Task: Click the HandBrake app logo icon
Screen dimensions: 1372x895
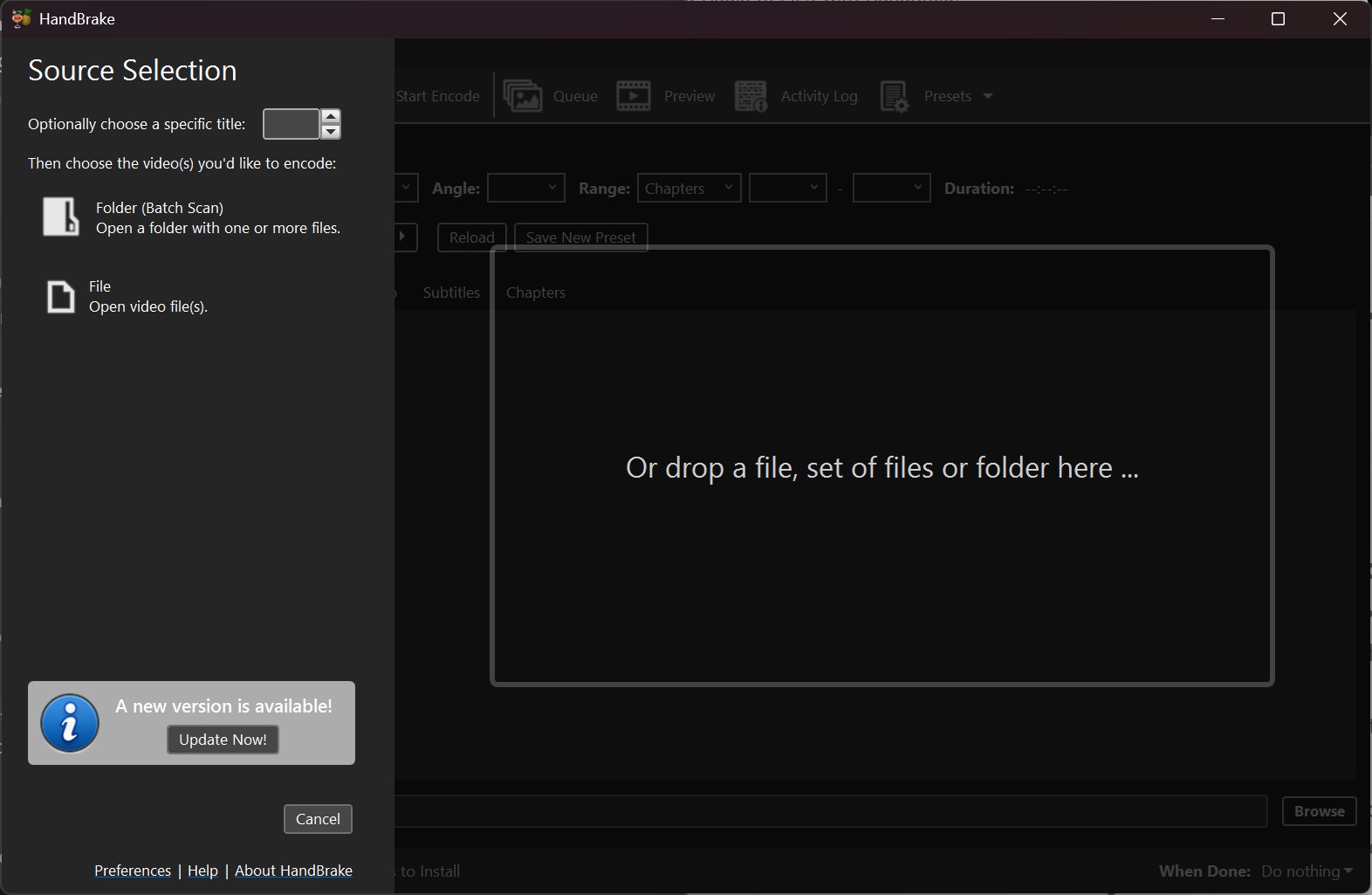Action: point(21,18)
